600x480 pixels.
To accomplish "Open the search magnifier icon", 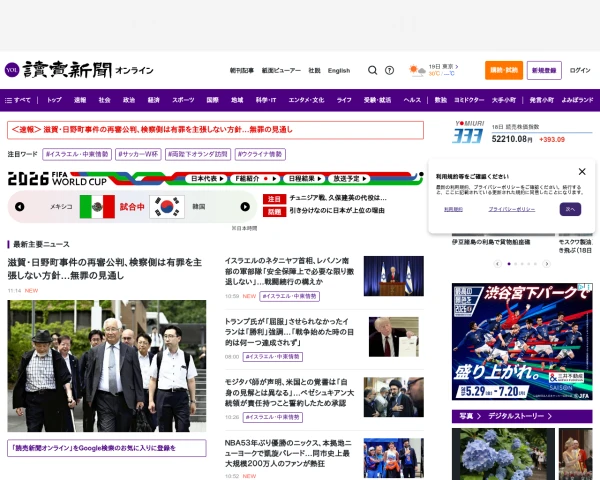I will click(x=372, y=70).
